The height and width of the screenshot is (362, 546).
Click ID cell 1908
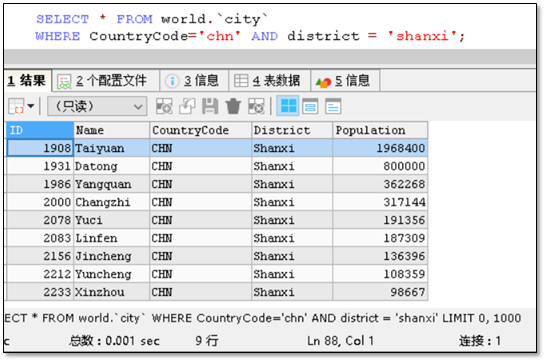[x=40, y=148]
